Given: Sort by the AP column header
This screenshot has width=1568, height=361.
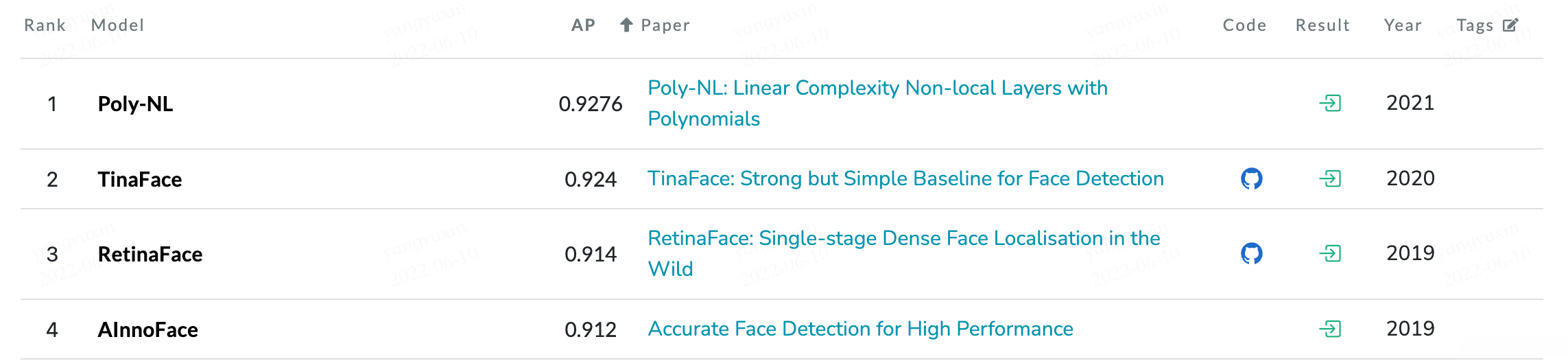Looking at the screenshot, I should point(583,25).
